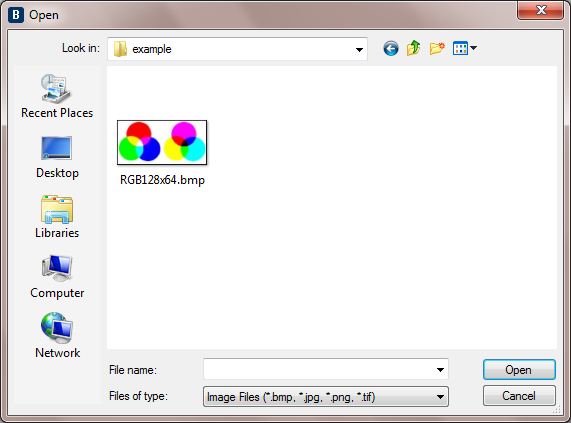The image size is (571, 423).
Task: Click the blue Back arrow icon
Action: 391,48
